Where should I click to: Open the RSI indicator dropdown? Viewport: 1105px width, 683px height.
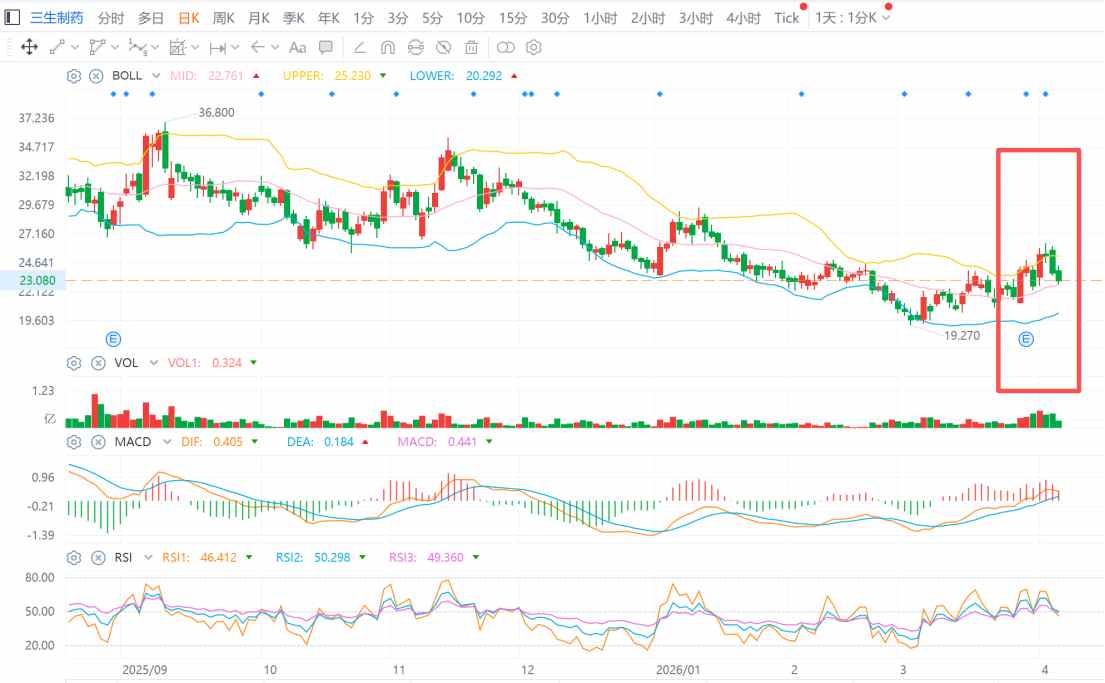tap(148, 558)
